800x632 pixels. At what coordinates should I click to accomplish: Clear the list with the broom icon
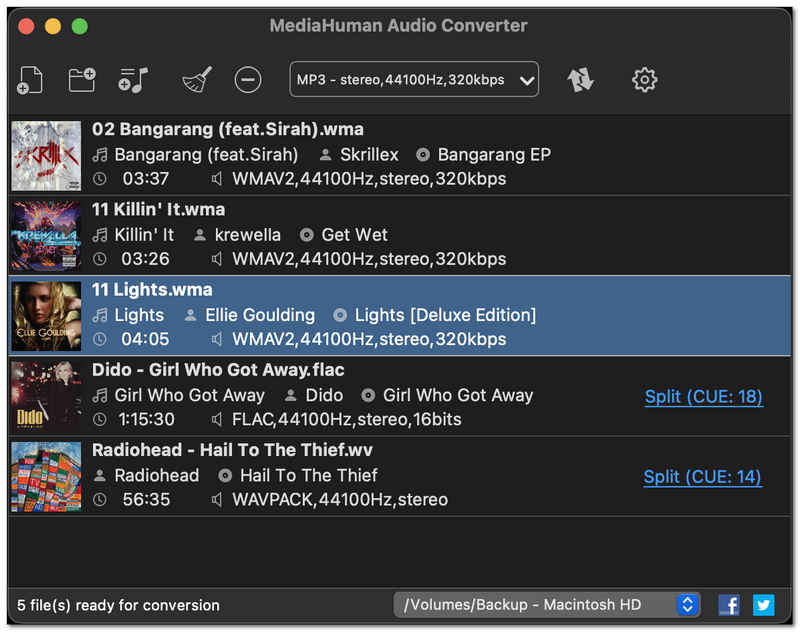coord(197,80)
